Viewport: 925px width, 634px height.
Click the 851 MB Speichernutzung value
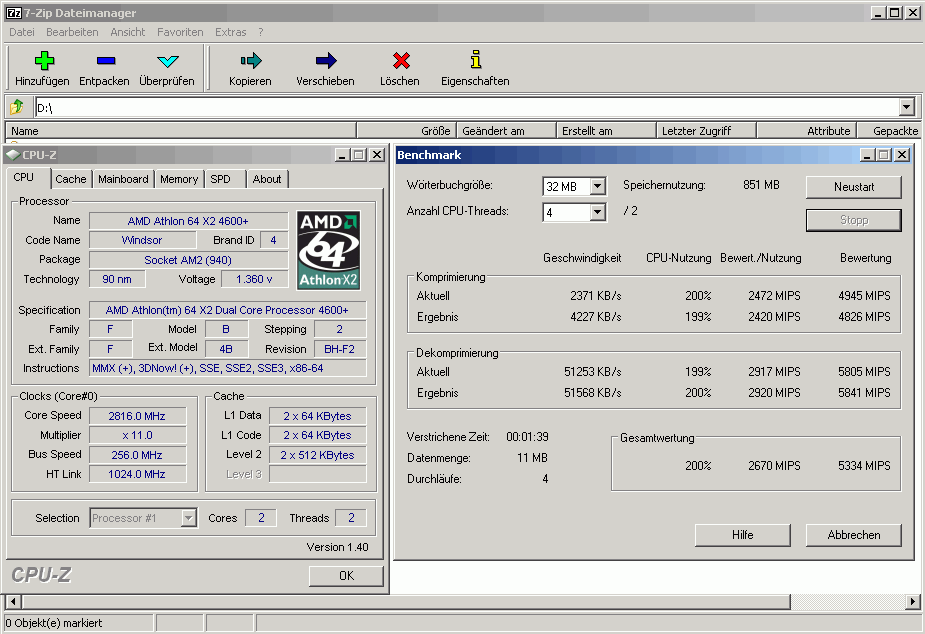click(761, 185)
